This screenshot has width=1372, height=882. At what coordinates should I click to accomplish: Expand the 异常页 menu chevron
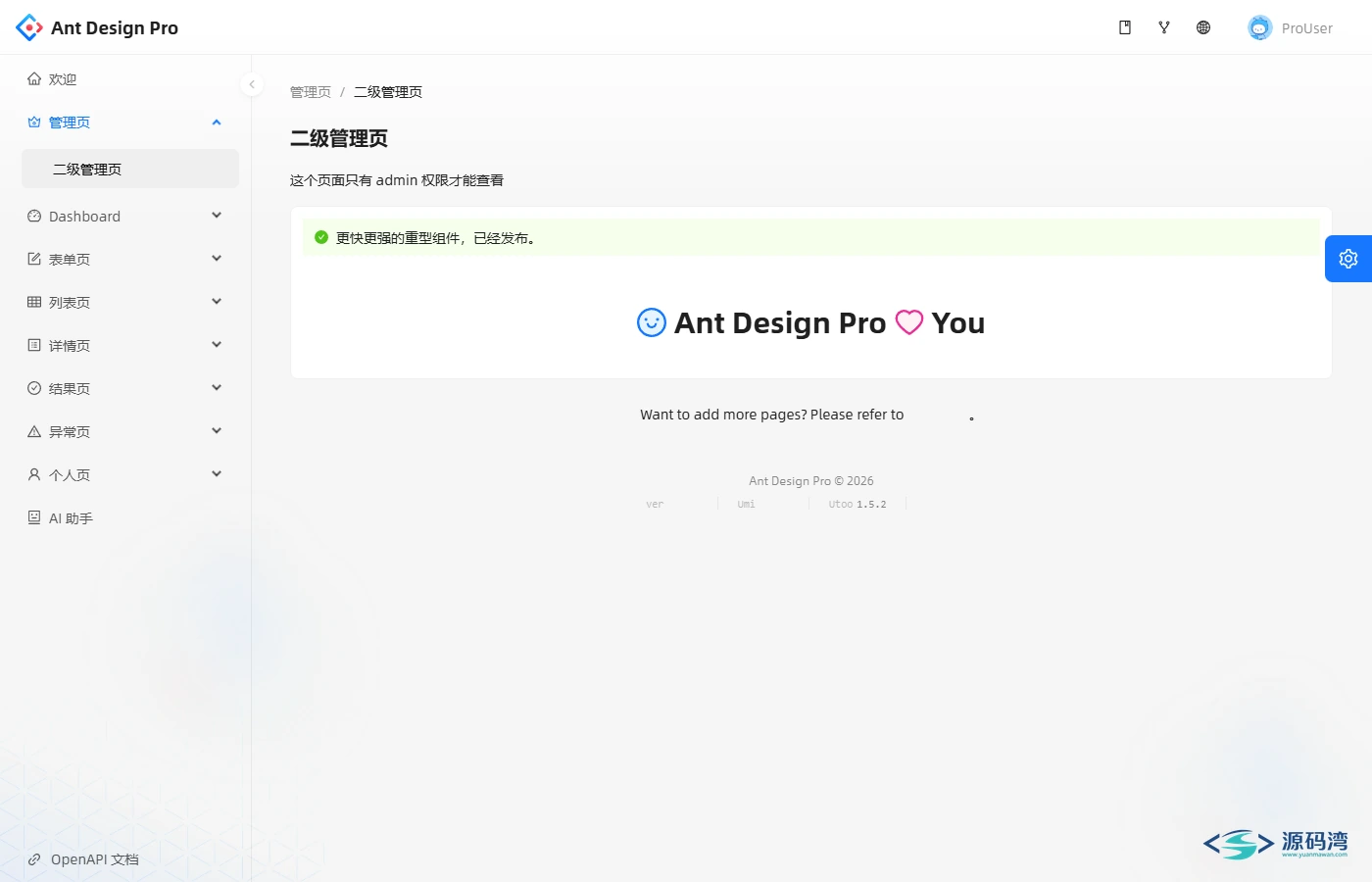coord(217,431)
